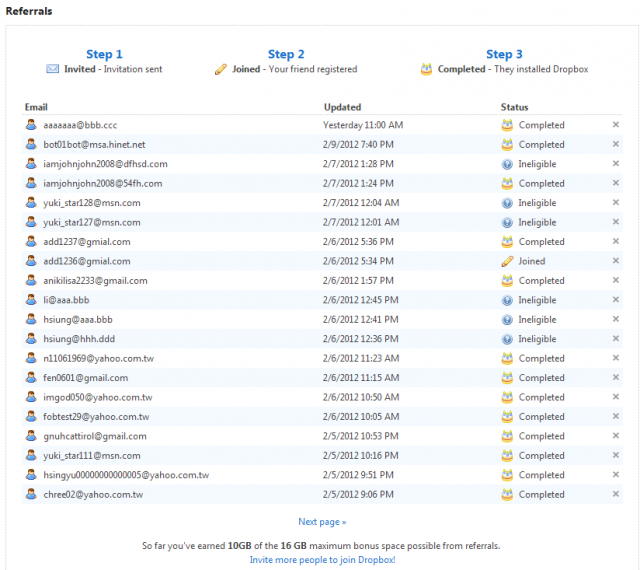Viewport: 640px width, 570px height.
Task: Remove anikilisa2233@gmail.com referral with X
Action: tap(616, 280)
